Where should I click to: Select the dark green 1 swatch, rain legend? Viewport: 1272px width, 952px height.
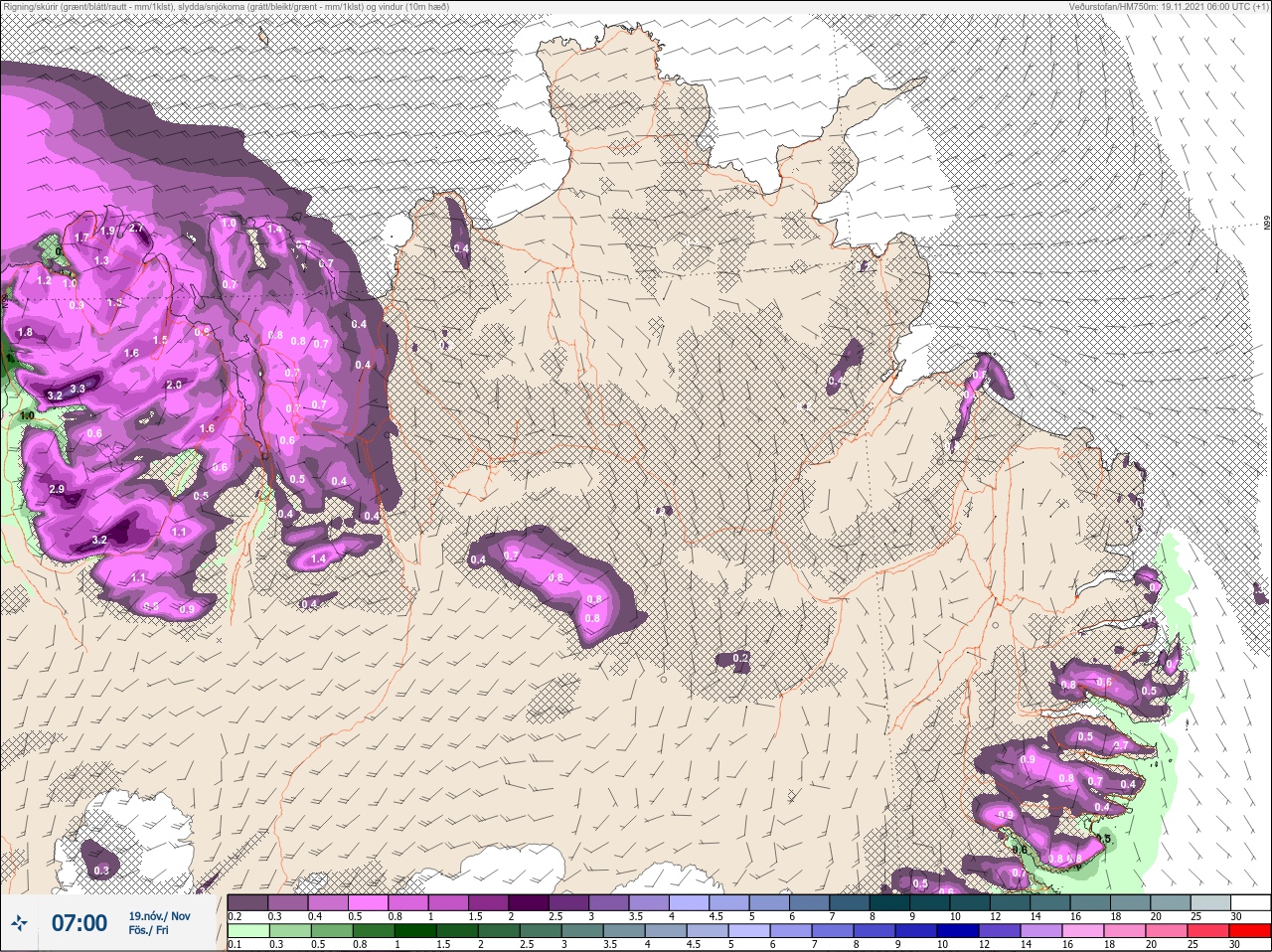coord(415,930)
